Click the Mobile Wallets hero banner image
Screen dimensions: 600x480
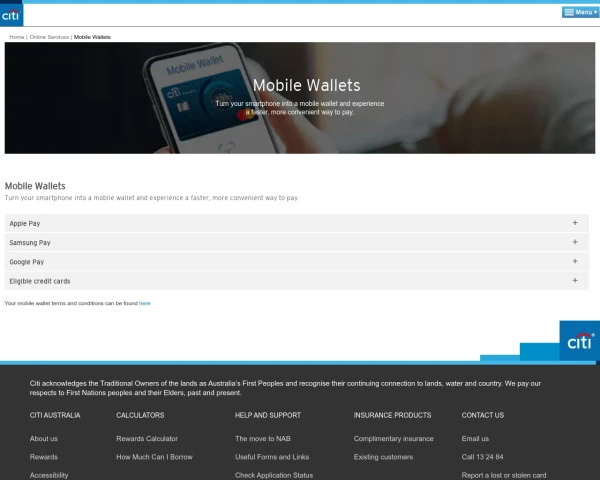coord(300,98)
